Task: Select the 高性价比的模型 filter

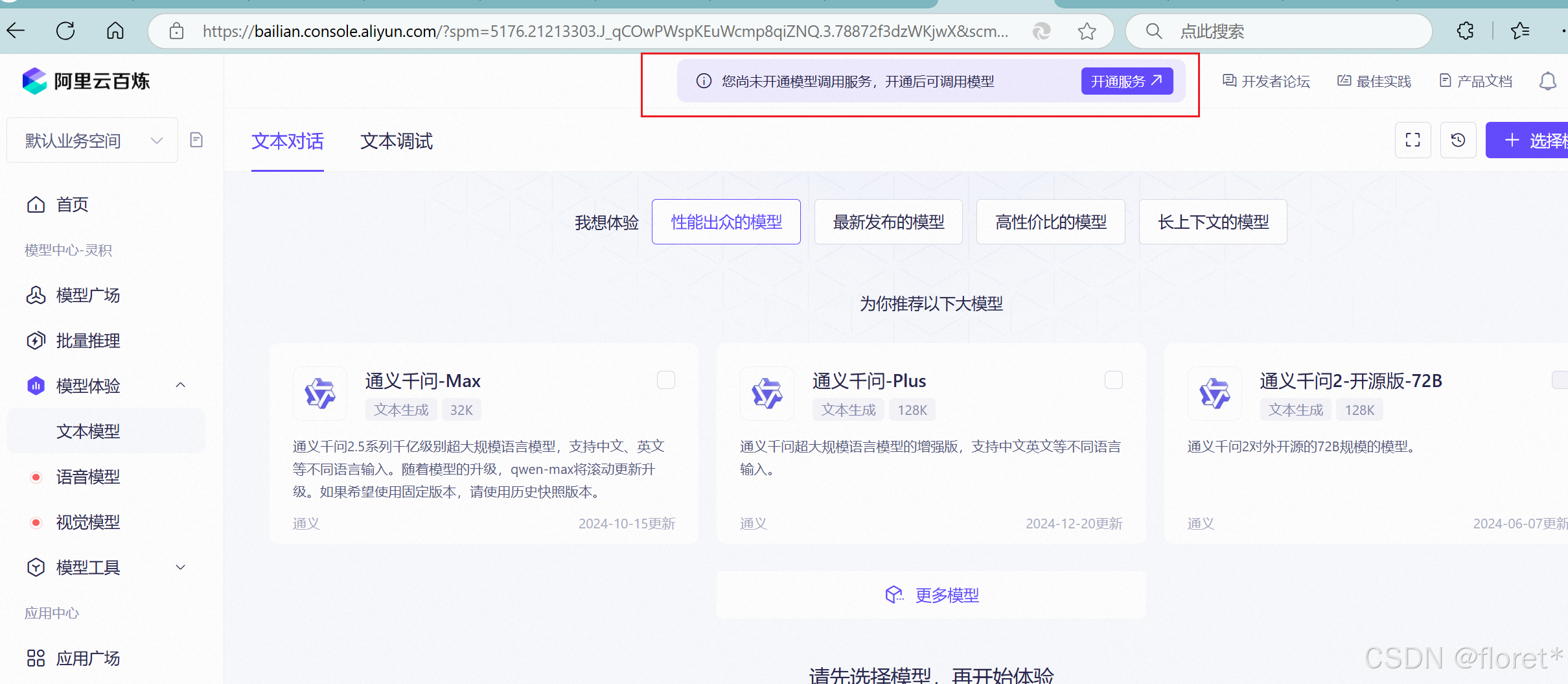Action: point(1050,222)
